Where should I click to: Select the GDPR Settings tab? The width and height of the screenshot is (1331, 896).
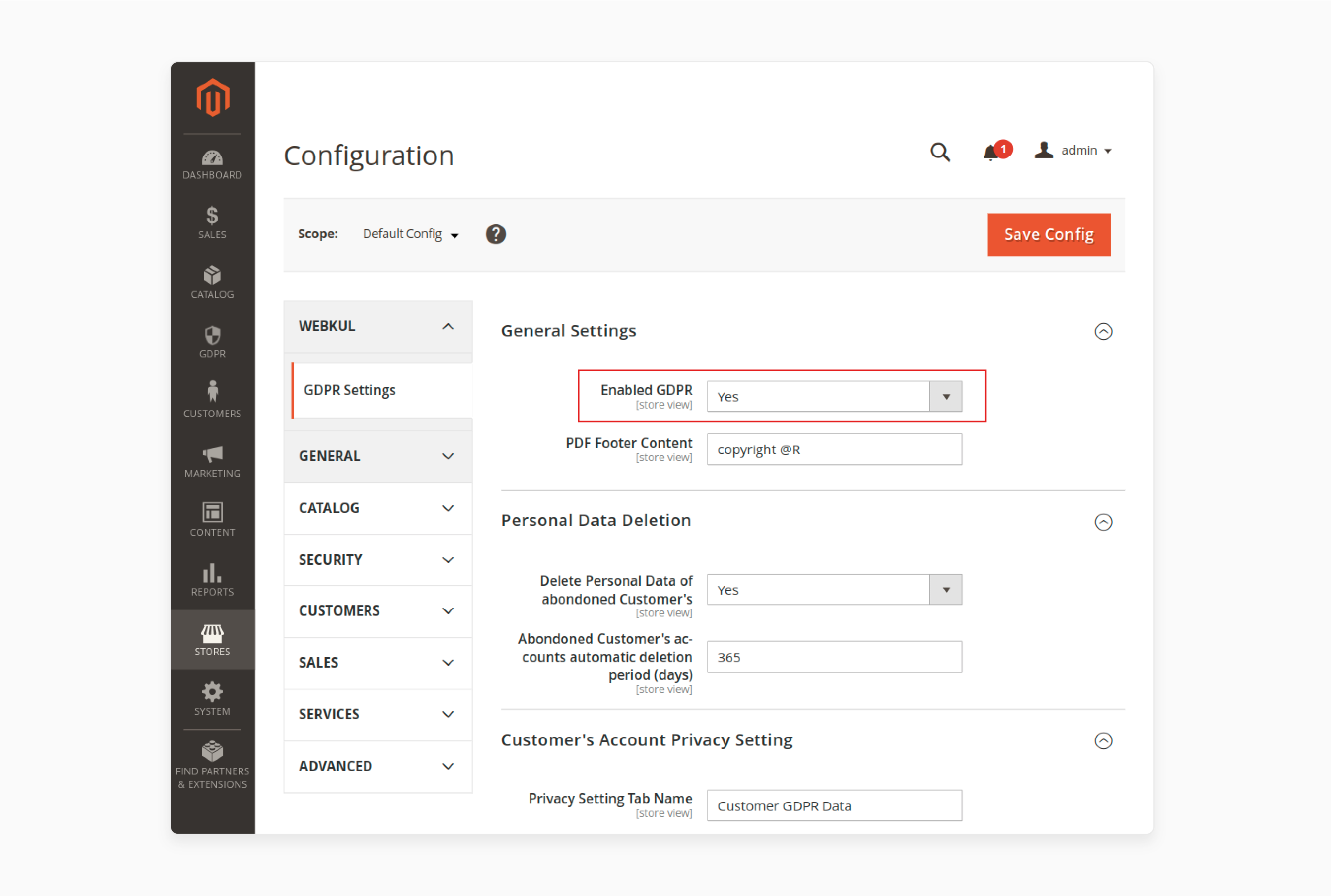(x=382, y=390)
